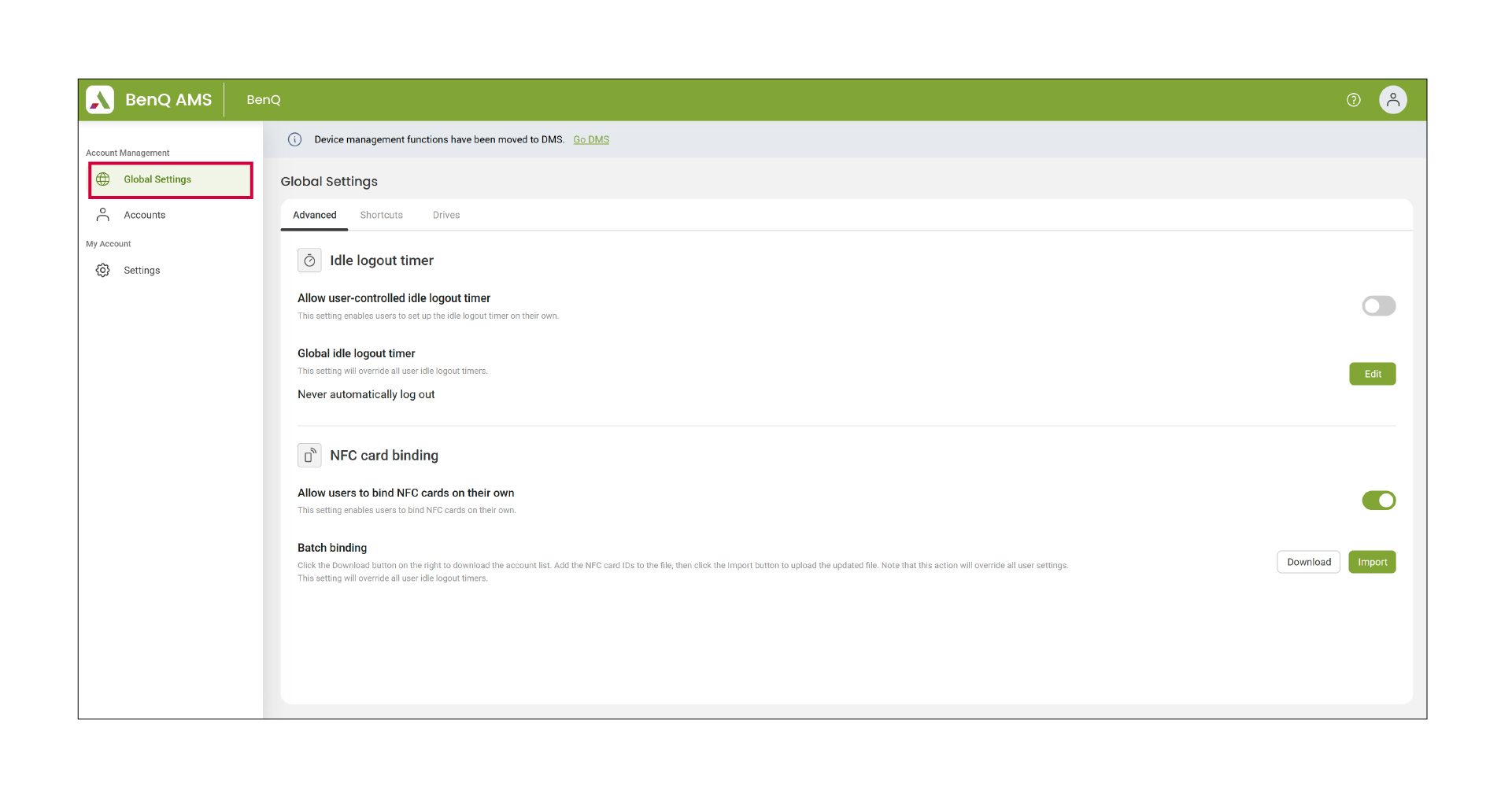This screenshot has width=1512, height=798.
Task: Disable the bind NFC cards toggle
Action: coord(1379,501)
